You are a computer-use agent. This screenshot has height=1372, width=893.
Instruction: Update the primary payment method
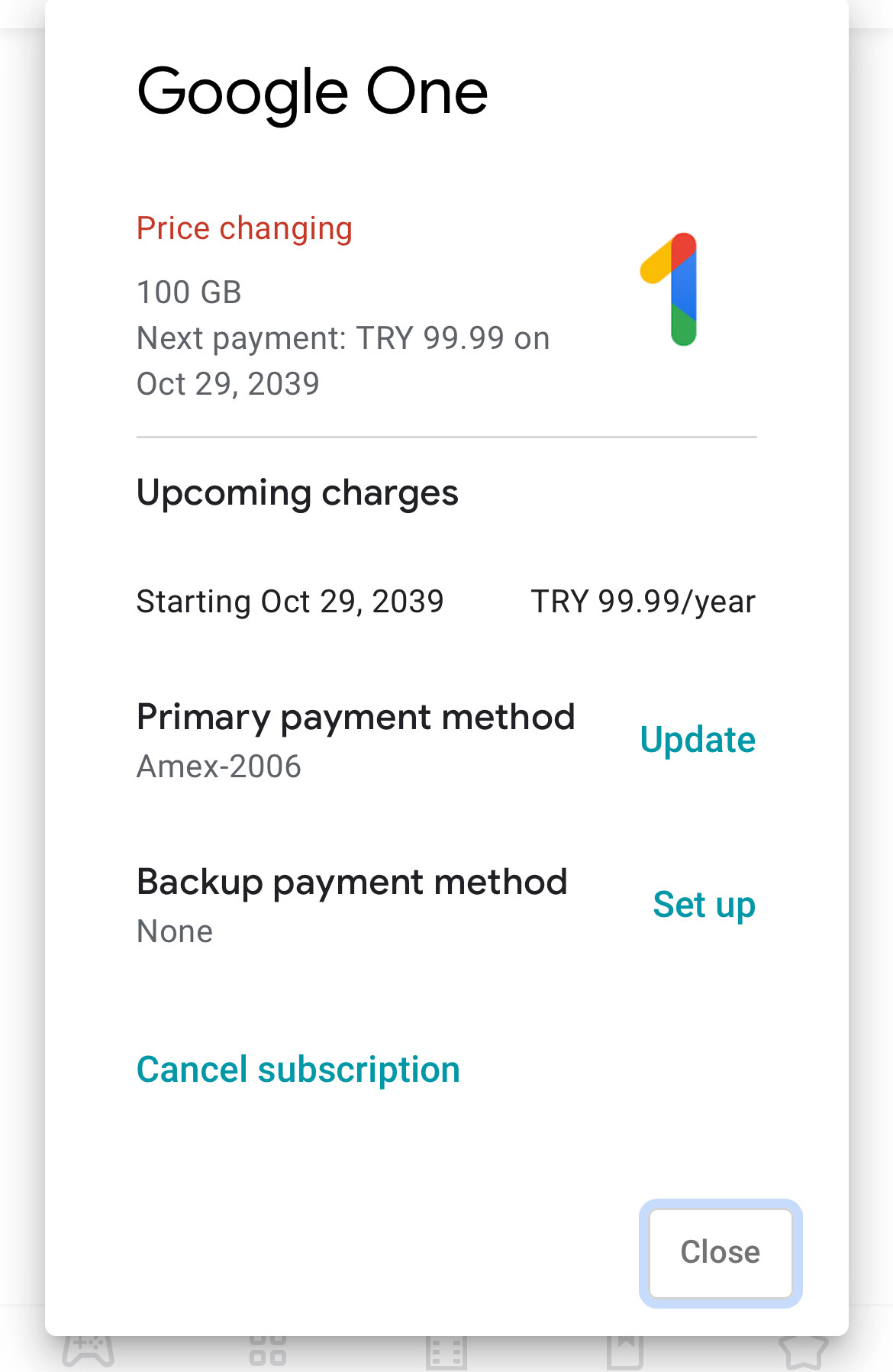(698, 740)
